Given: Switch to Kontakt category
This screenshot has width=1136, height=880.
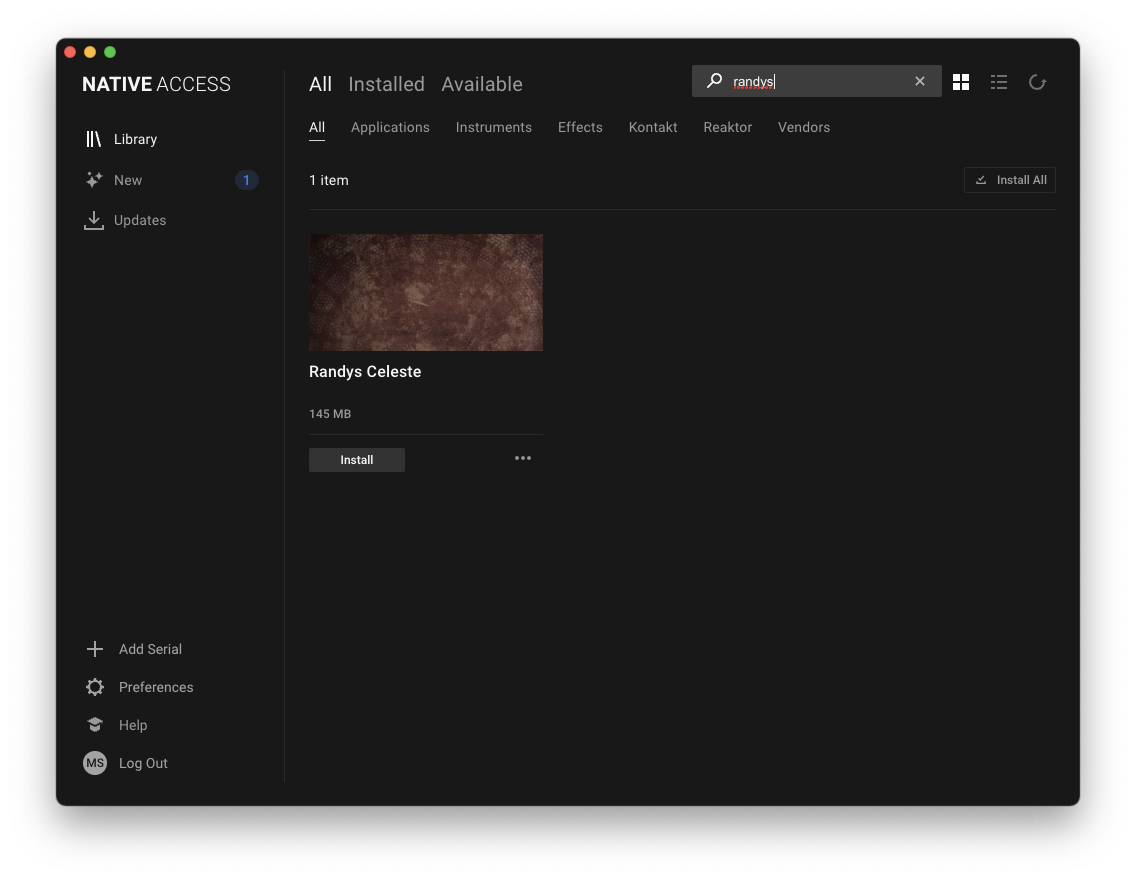Looking at the screenshot, I should click(x=653, y=127).
